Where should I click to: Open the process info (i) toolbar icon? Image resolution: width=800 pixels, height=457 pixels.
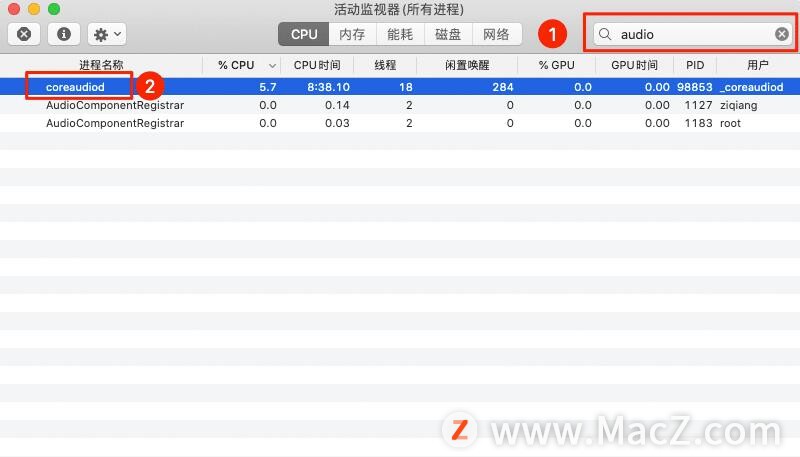click(x=64, y=34)
